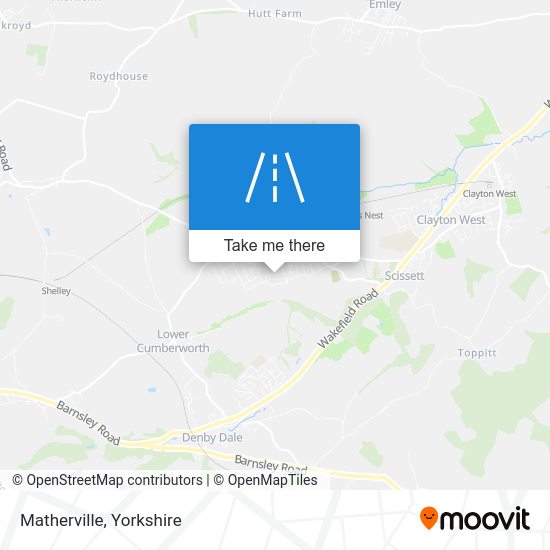Click the Scissett place label on the map
Viewport: 550px width, 550px height.
coord(404,276)
